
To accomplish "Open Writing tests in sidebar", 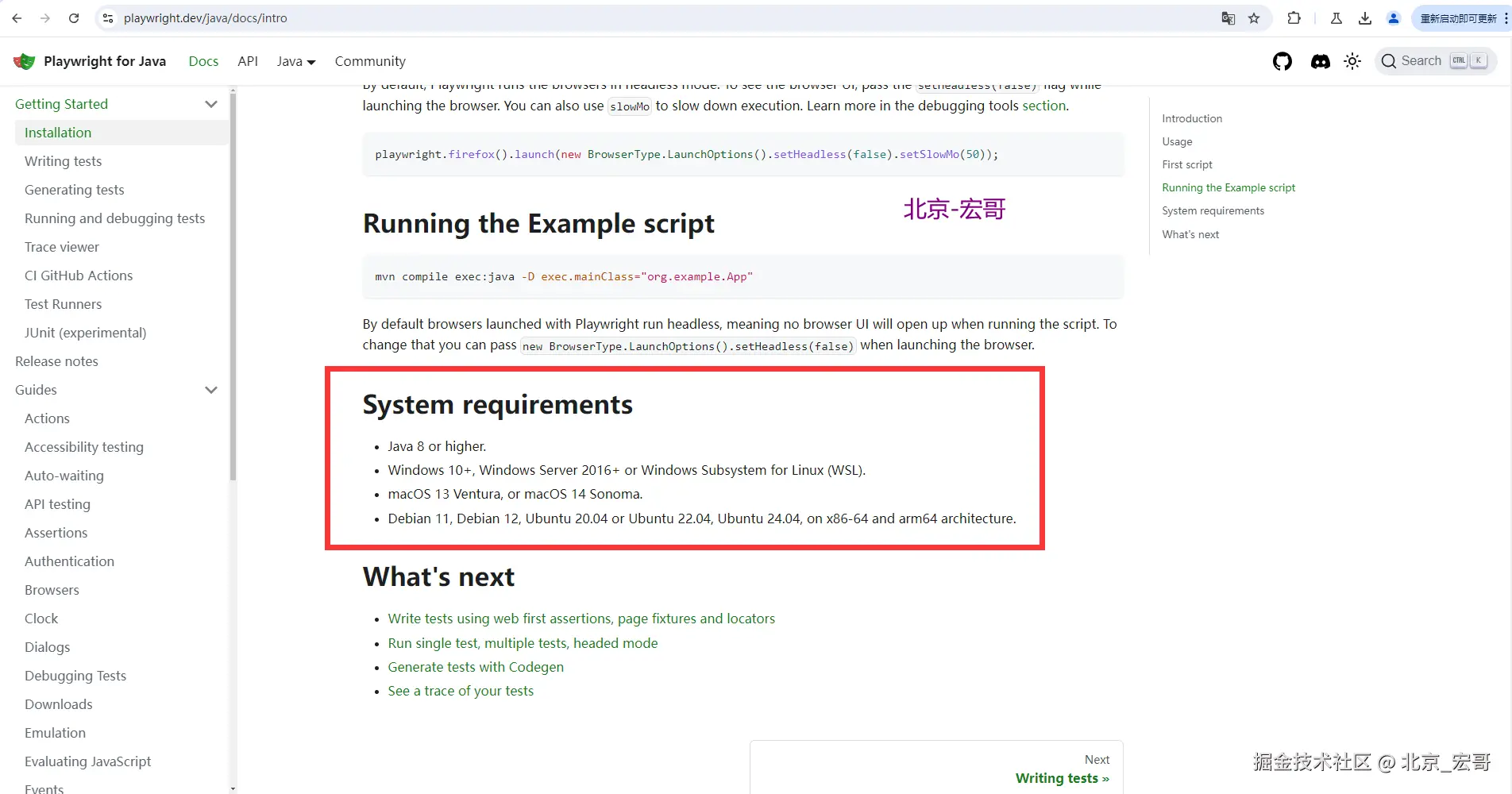I will pyautogui.click(x=63, y=161).
